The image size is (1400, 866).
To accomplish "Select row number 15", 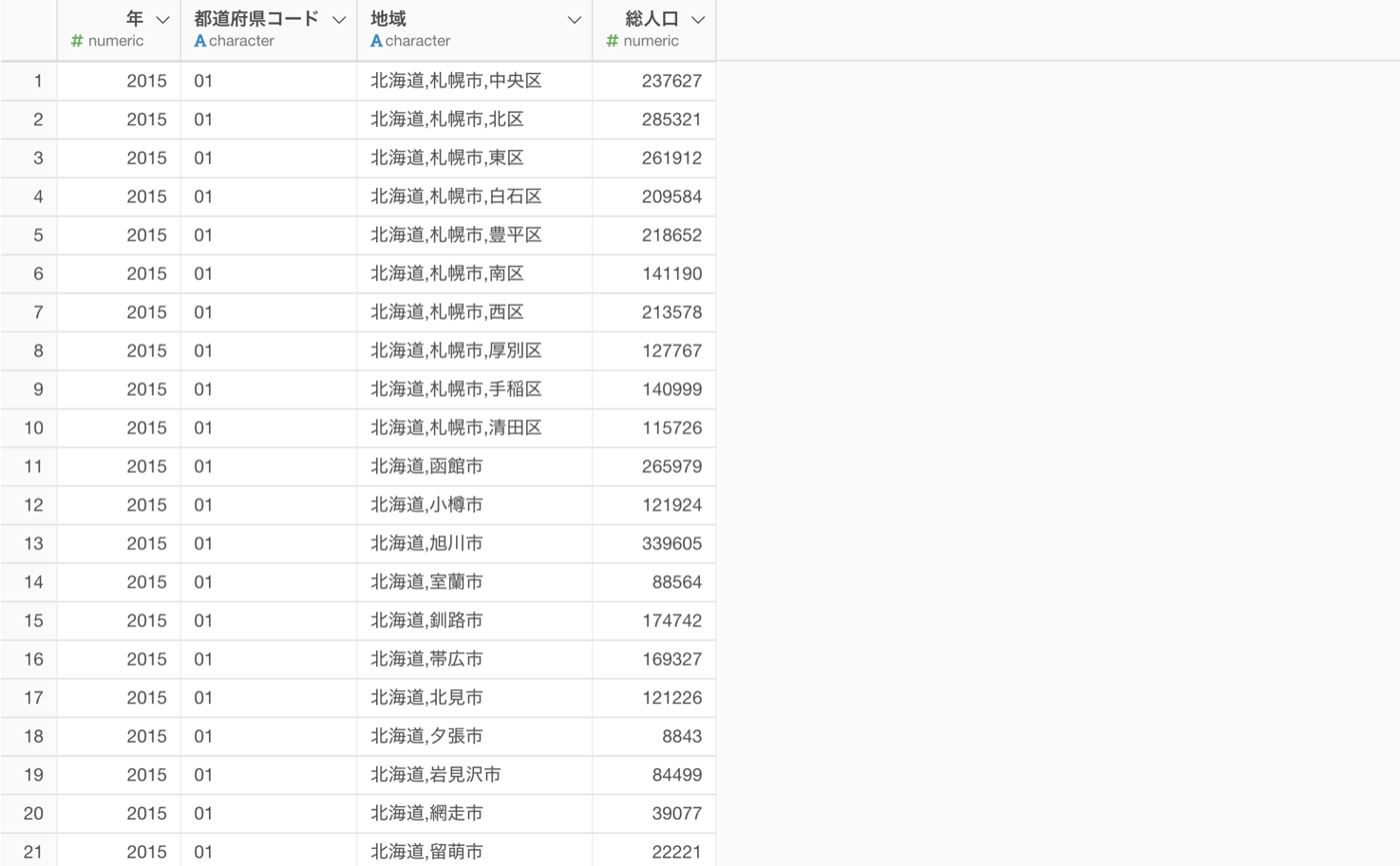I will pos(28,621).
